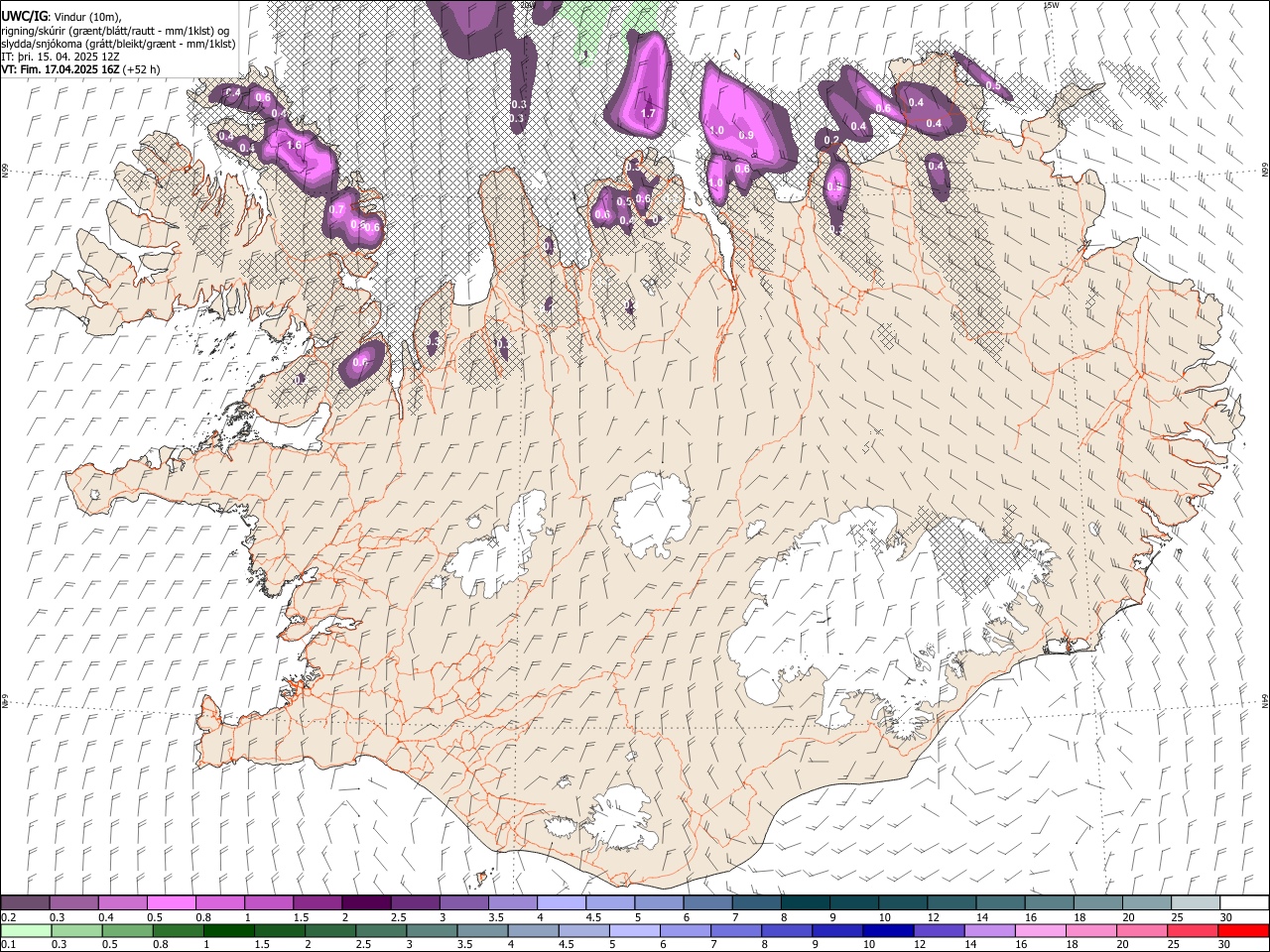1270x952 pixels.
Task: Click the 0.2 label in snow legend row
Action: (9, 917)
